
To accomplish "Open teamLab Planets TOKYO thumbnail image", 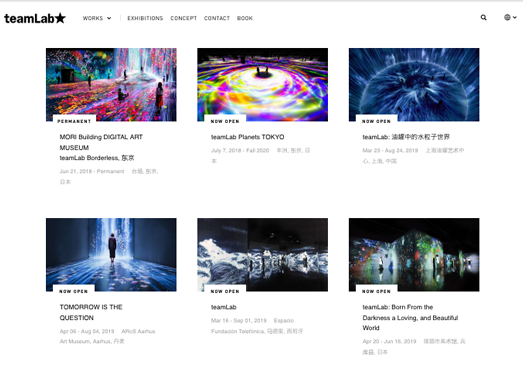I will tap(263, 84).
